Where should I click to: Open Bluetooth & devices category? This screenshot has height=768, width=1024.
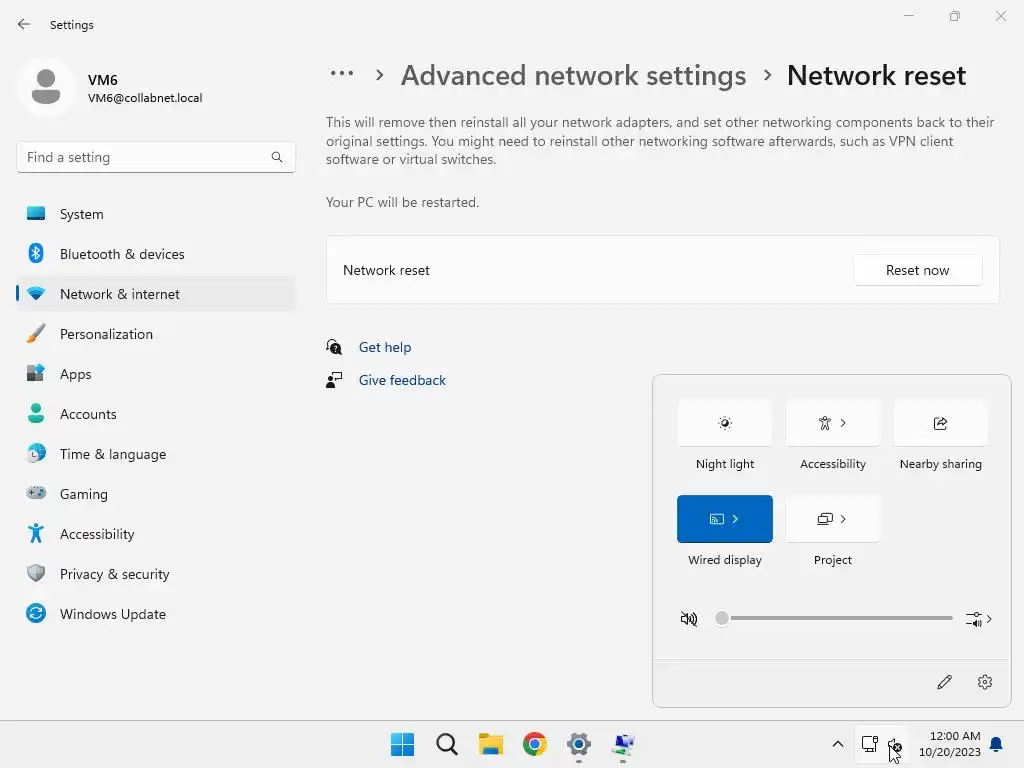pyautogui.click(x=155, y=254)
